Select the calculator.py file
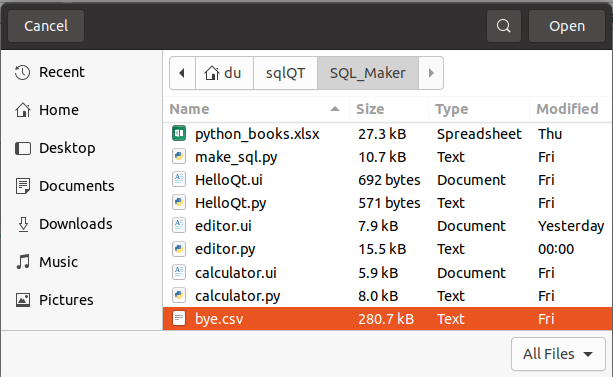This screenshot has height=377, width=613. 388,296
